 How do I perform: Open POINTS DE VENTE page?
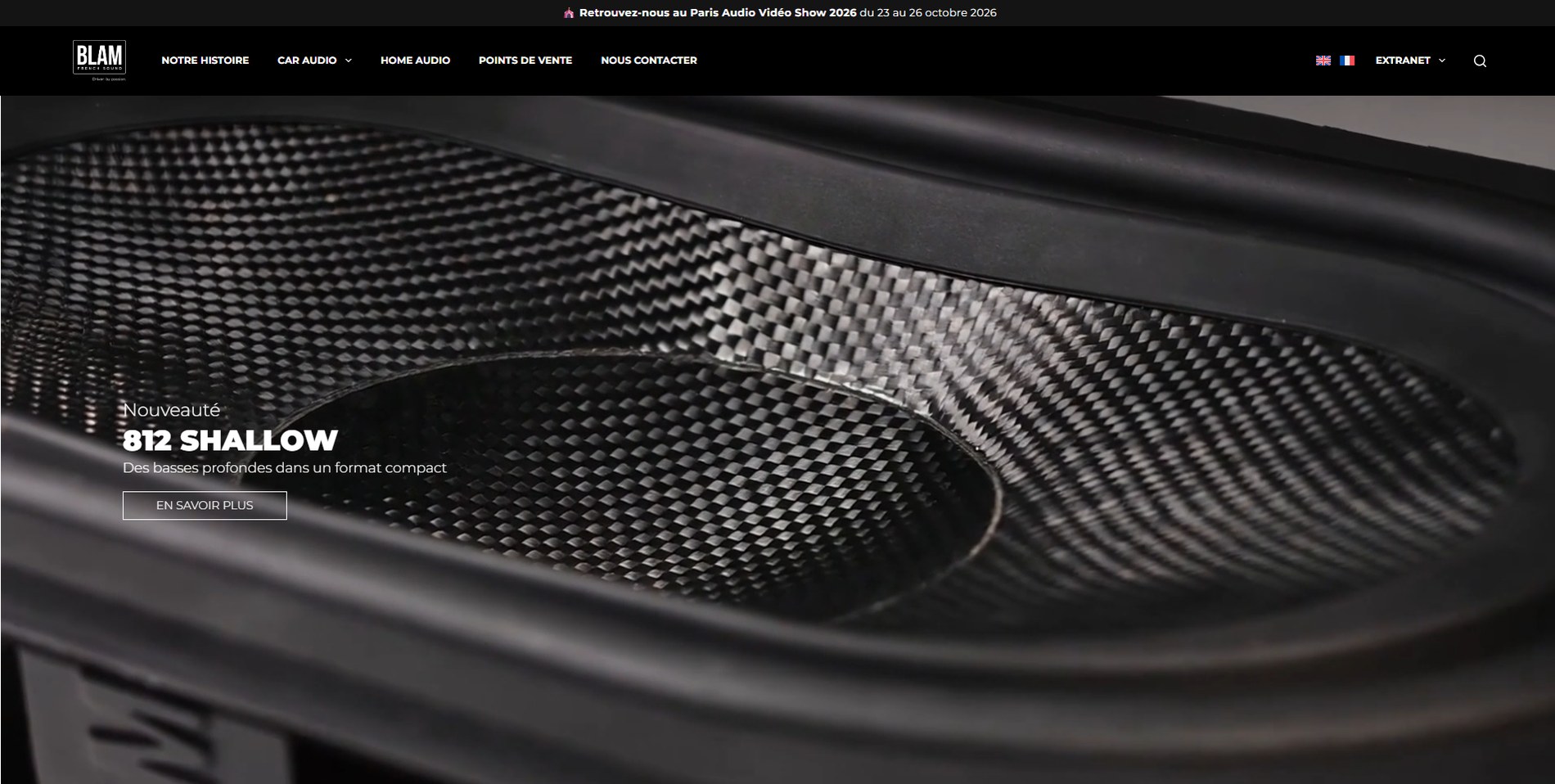click(525, 61)
